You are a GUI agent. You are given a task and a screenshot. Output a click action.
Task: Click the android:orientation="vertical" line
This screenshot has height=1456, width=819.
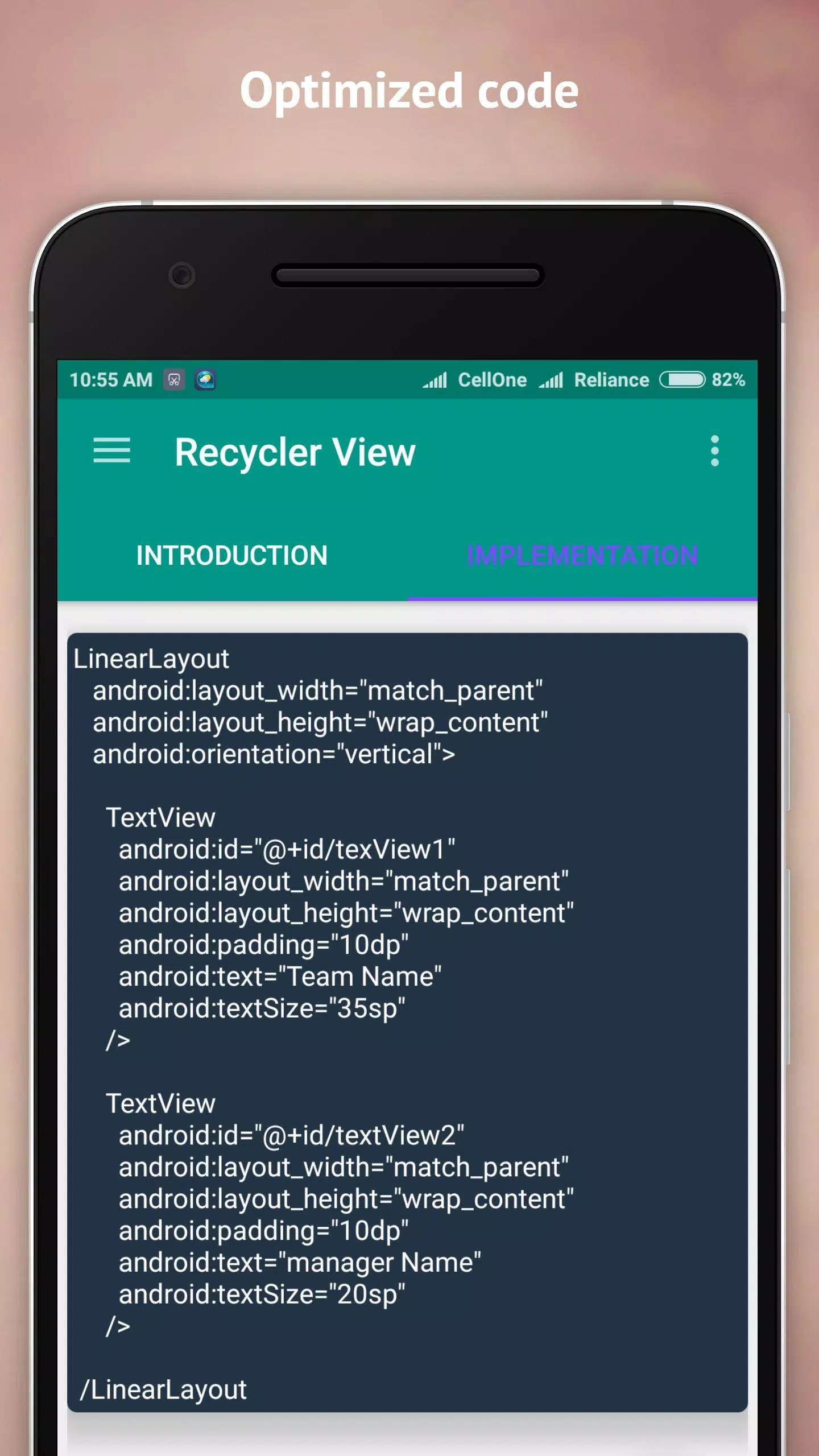[274, 755]
